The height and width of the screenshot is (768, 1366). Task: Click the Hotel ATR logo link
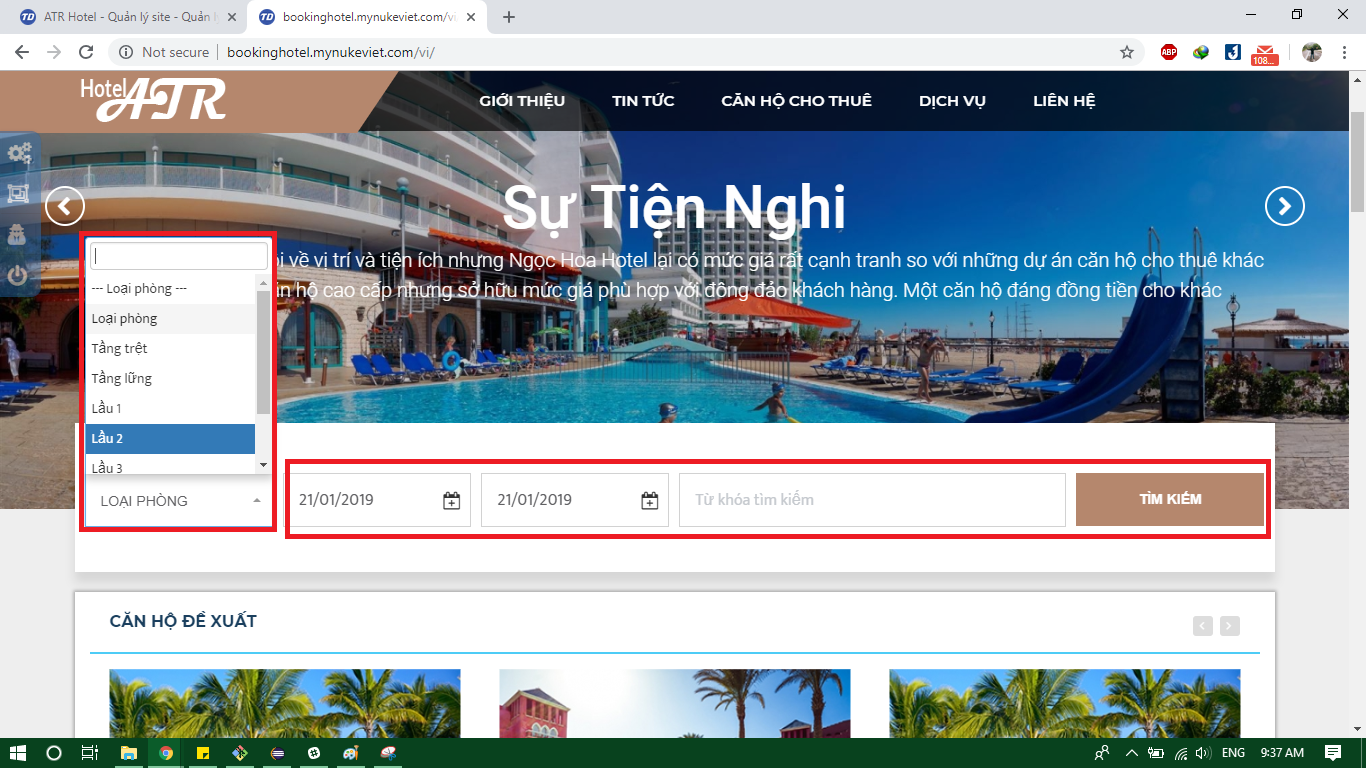[153, 99]
